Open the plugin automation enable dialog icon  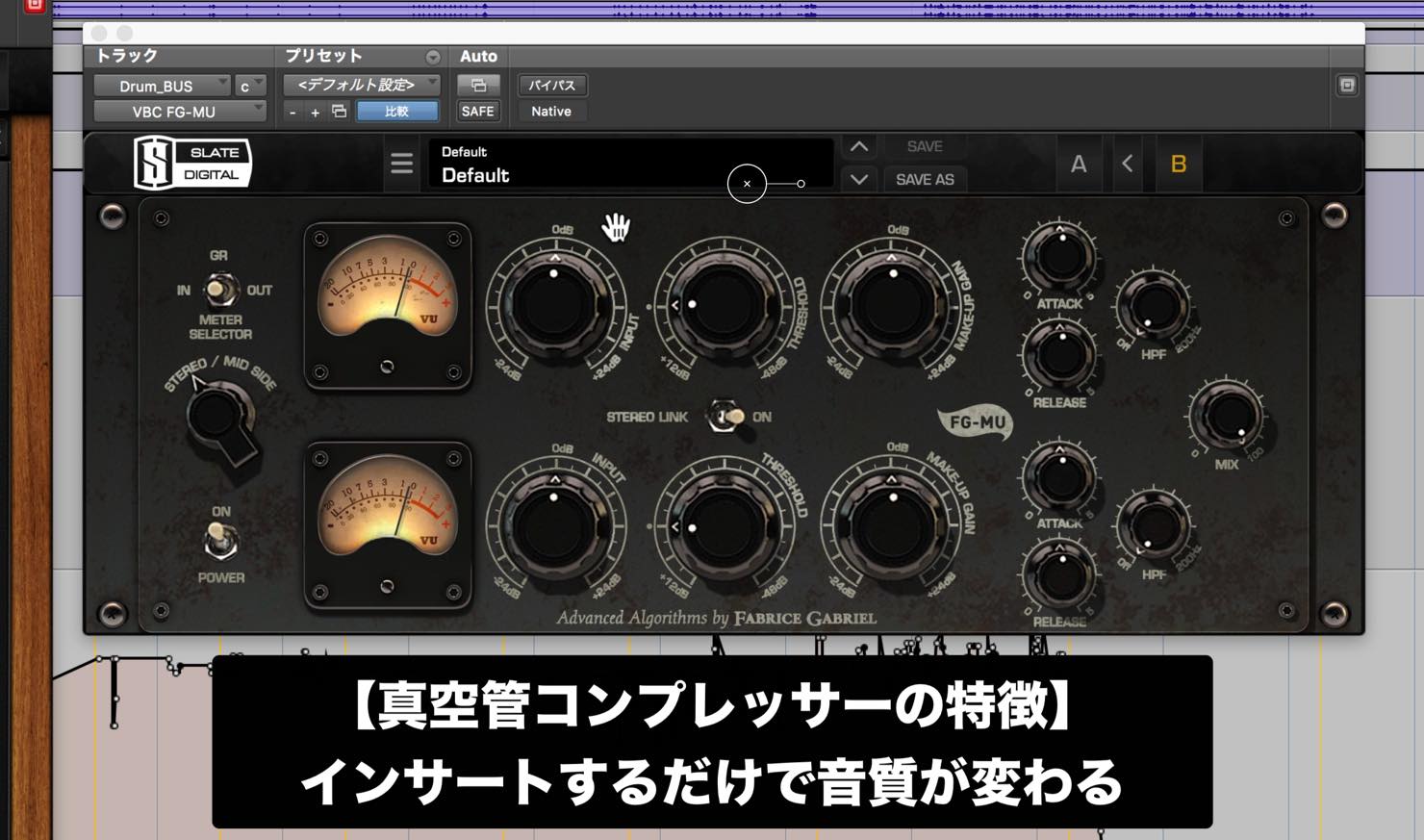[478, 85]
